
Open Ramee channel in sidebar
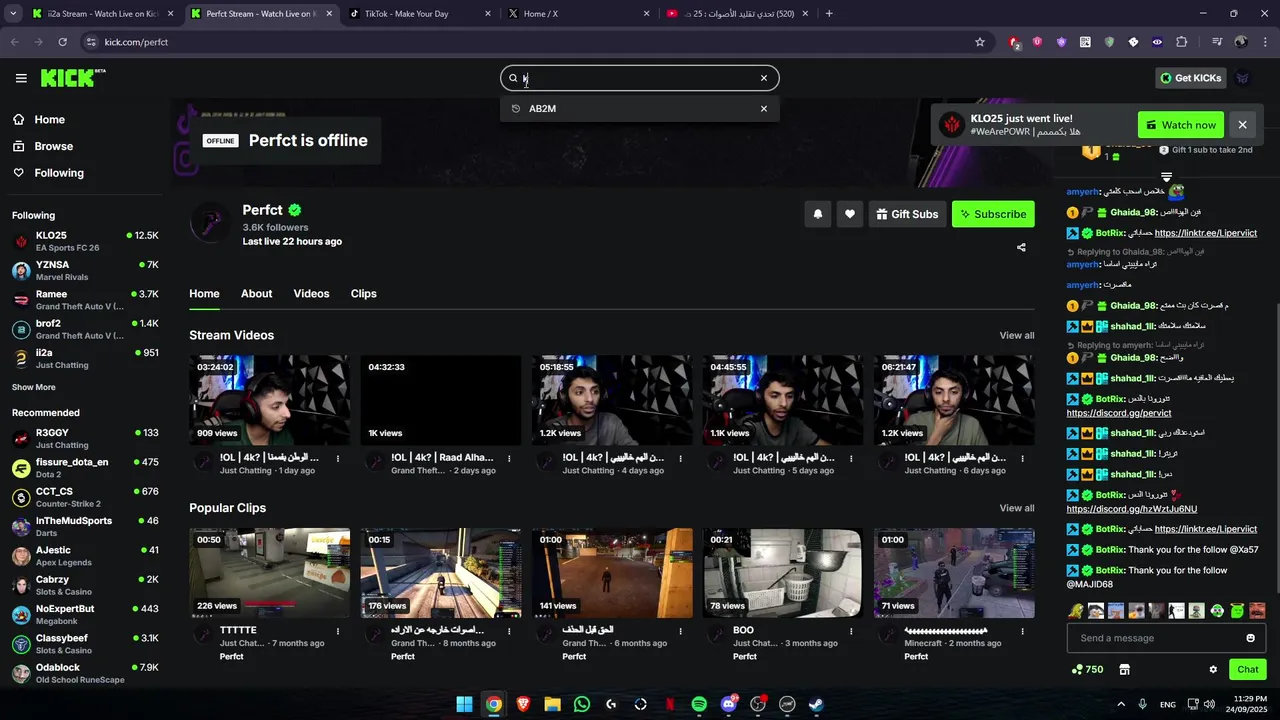pyautogui.click(x=85, y=300)
